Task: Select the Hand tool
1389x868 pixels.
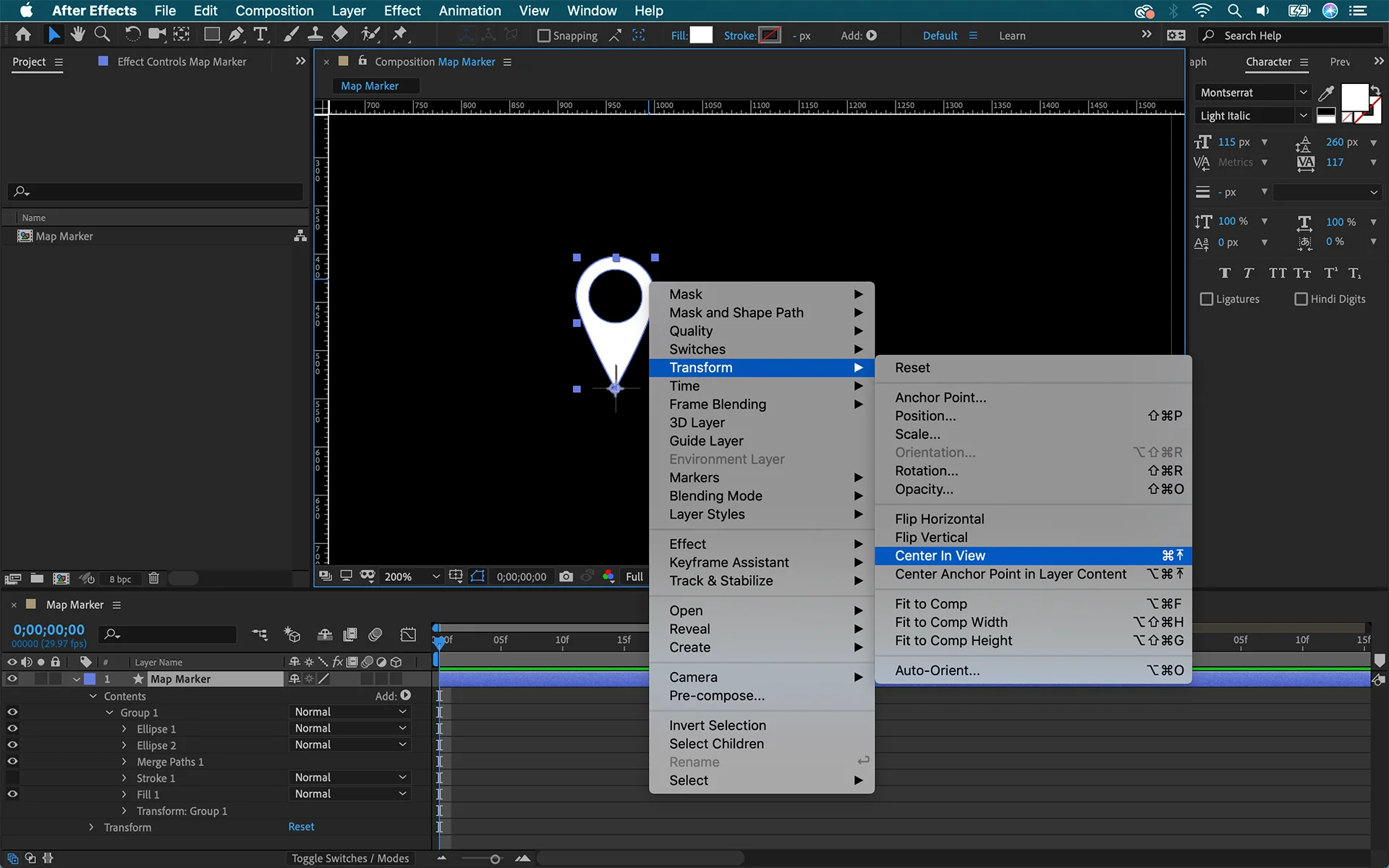Action: (x=77, y=35)
